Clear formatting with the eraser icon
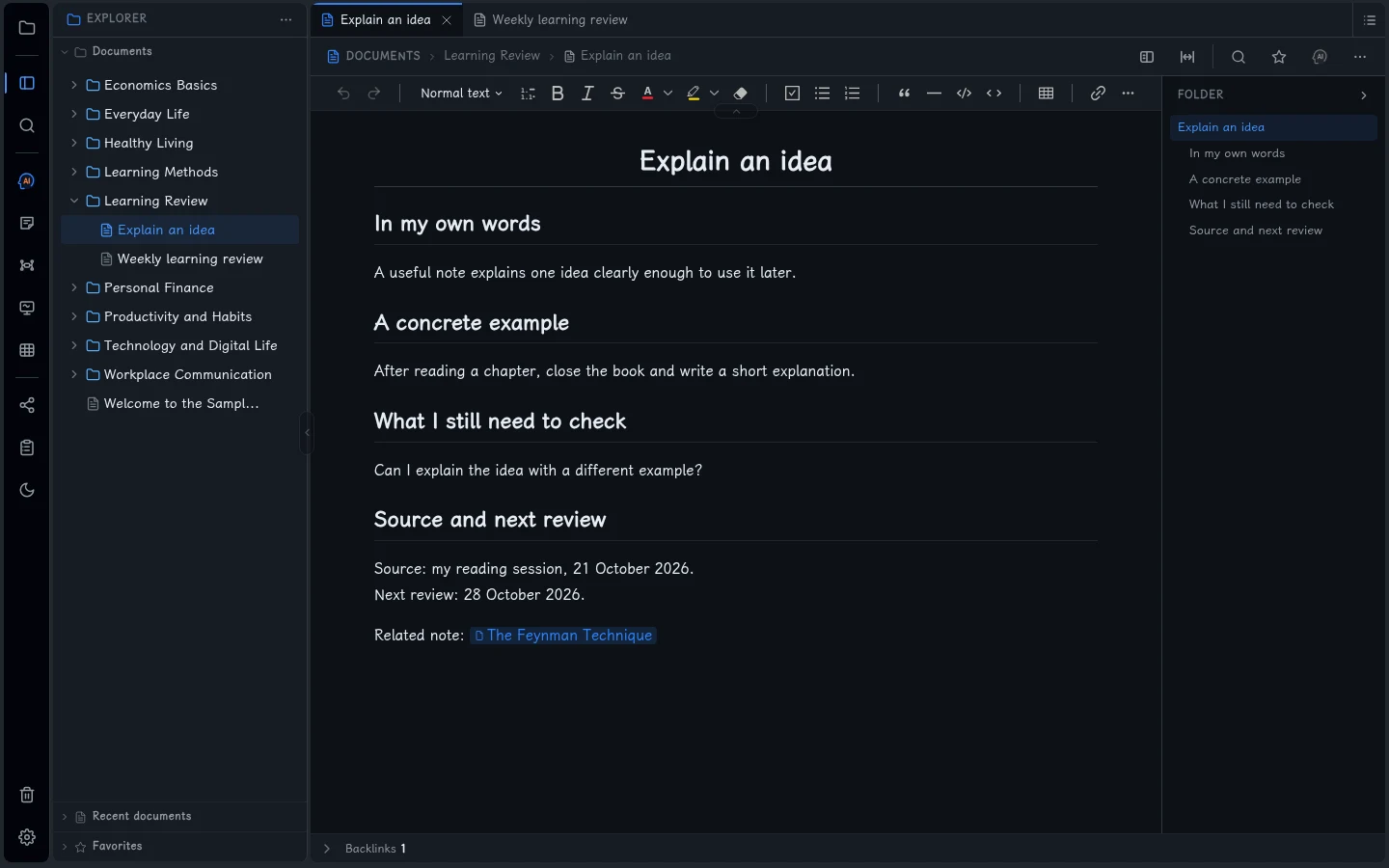This screenshot has width=1389, height=868. coord(741,94)
